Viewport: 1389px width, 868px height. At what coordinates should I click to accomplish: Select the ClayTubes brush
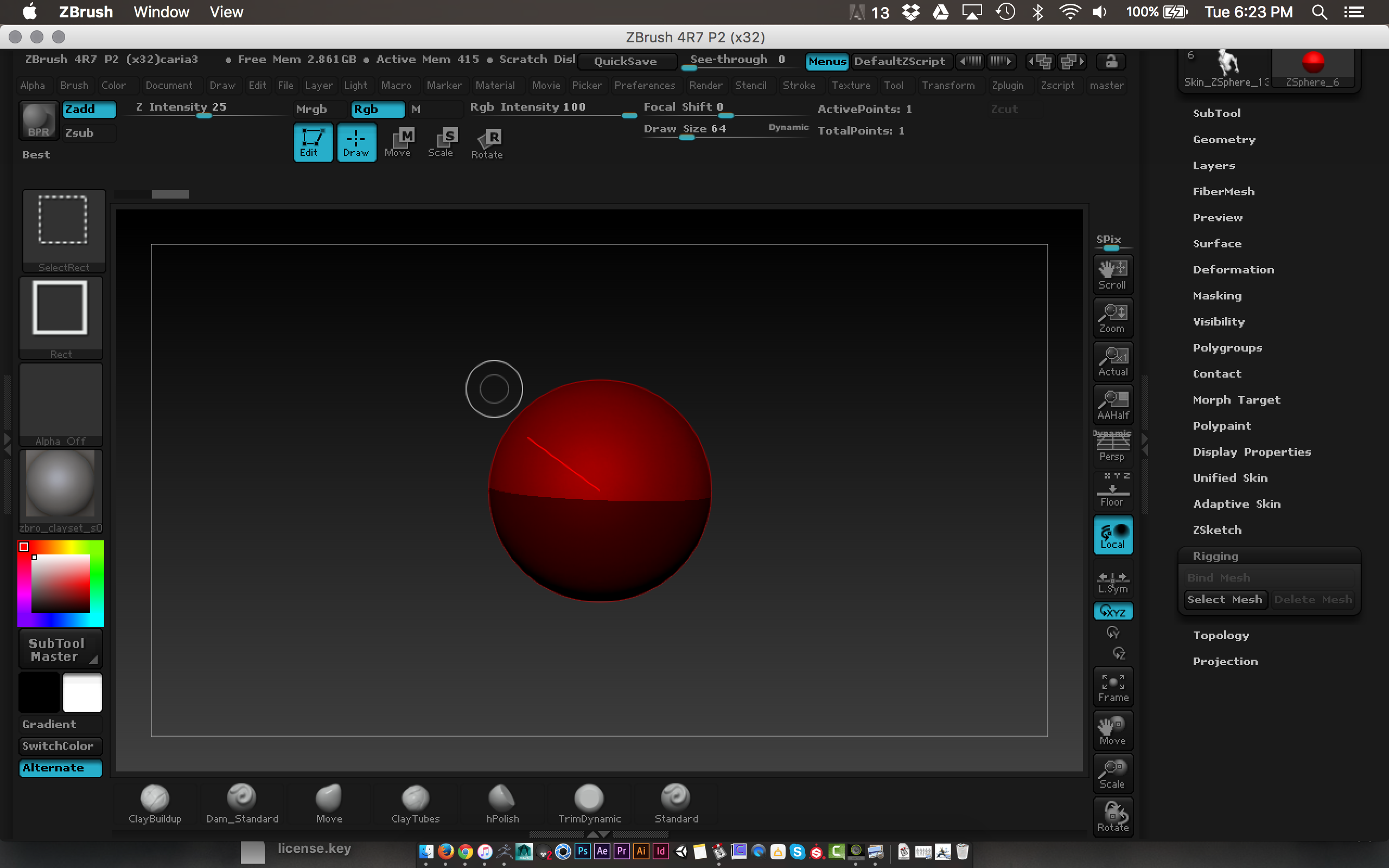[416, 803]
